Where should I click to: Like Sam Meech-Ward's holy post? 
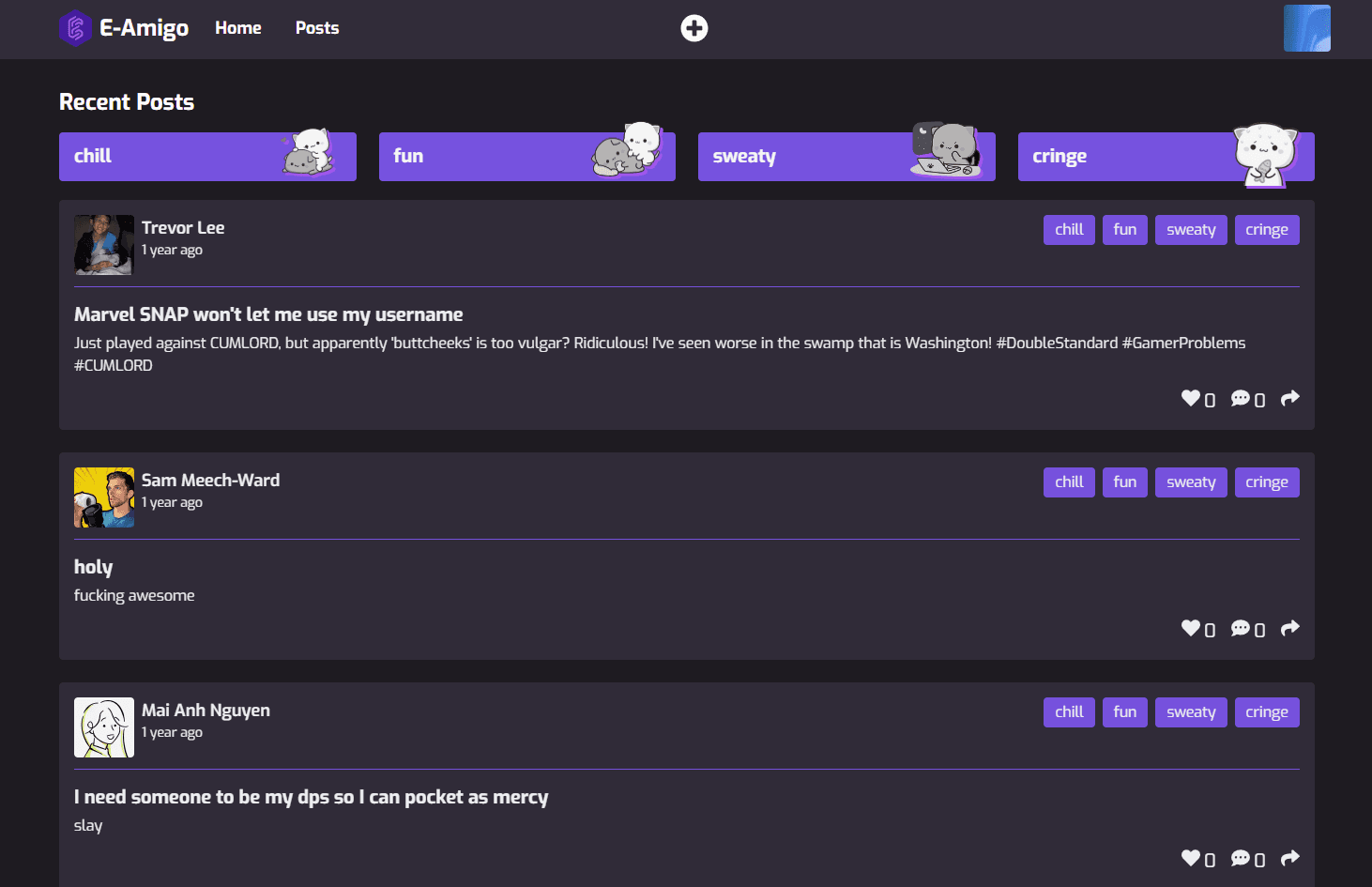coord(1190,628)
